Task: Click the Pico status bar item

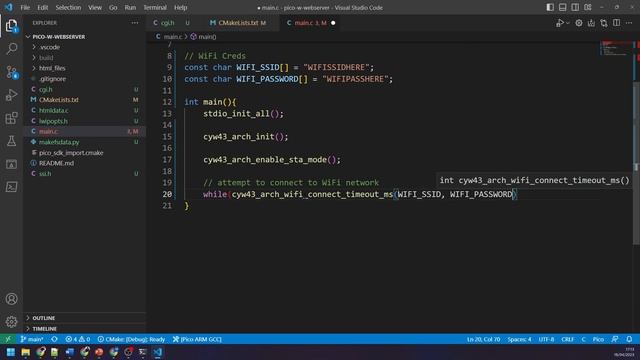Action: (598, 339)
